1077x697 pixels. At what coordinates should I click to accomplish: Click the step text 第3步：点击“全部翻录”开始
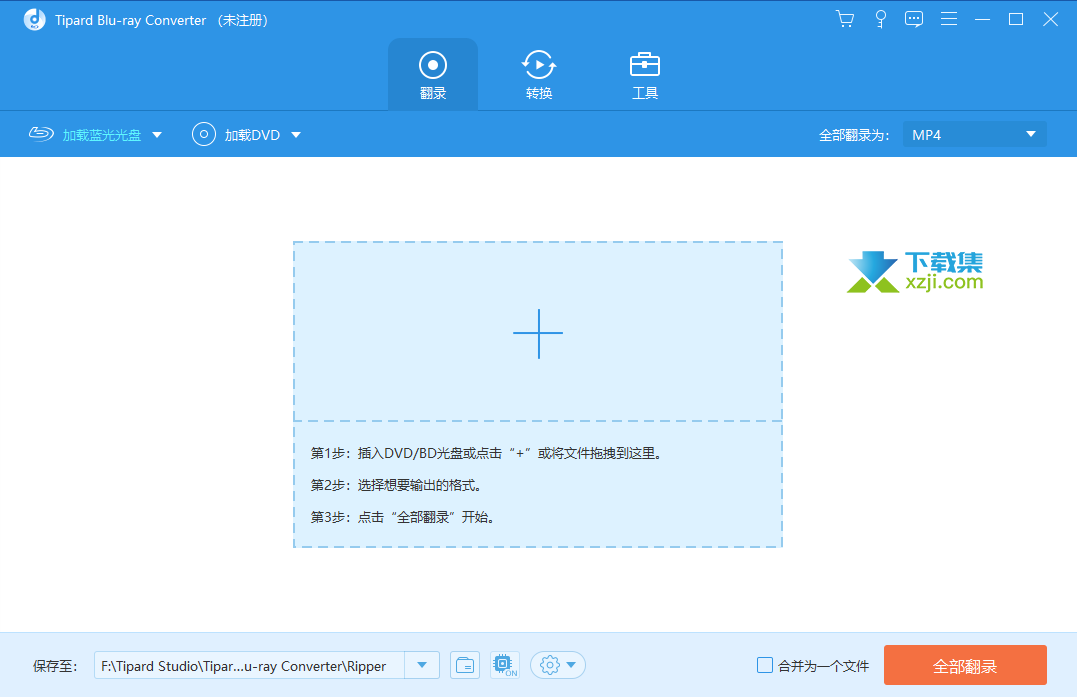coord(403,517)
